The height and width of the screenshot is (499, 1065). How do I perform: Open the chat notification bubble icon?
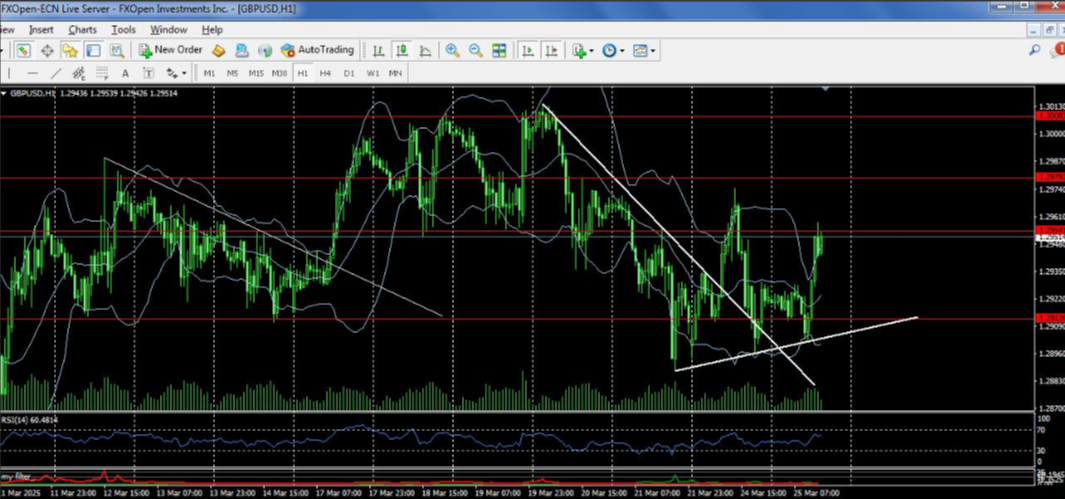click(x=1058, y=50)
